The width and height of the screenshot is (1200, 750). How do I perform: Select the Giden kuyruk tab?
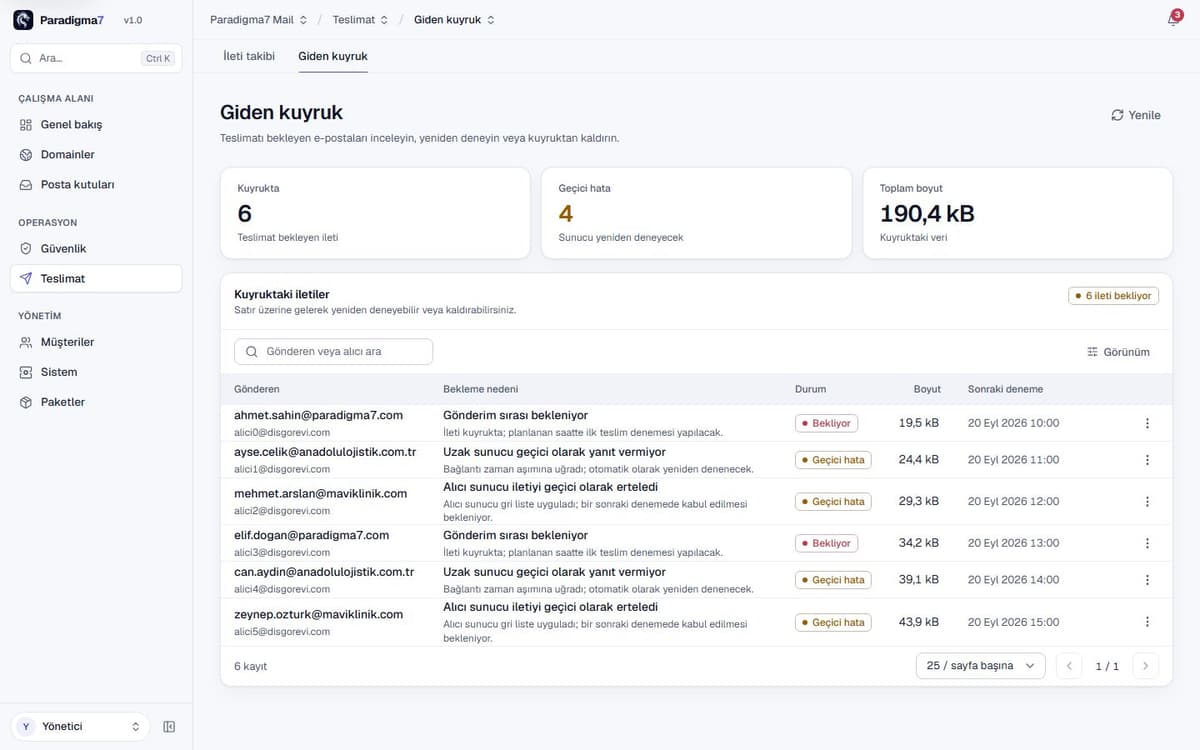333,56
